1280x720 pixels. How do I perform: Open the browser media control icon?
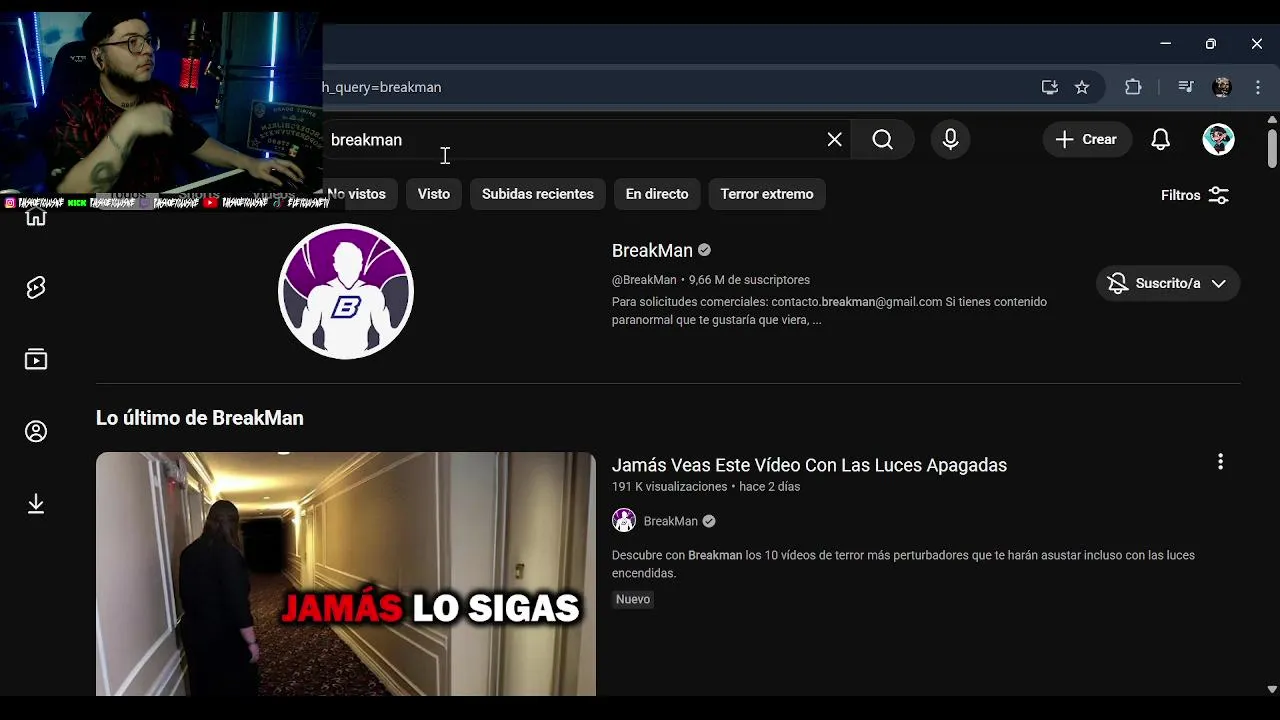tap(1186, 87)
